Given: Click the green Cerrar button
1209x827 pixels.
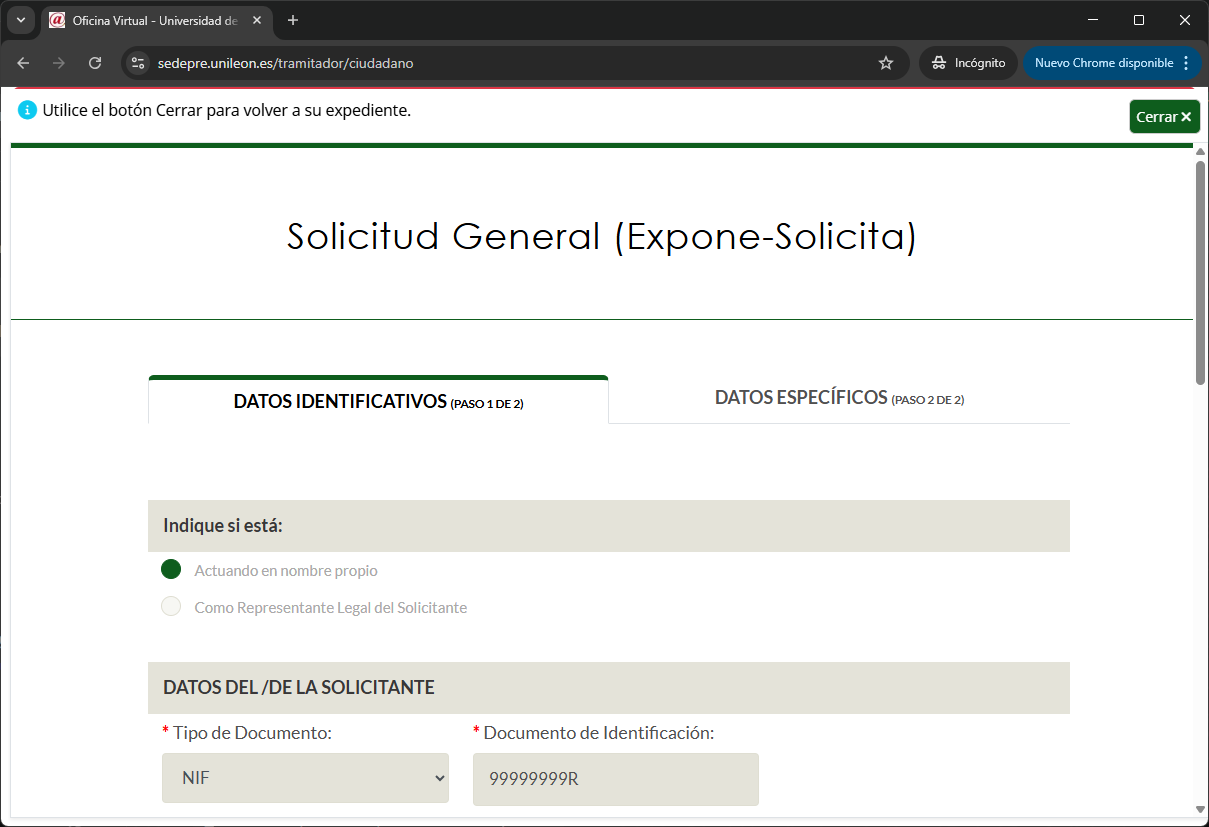Looking at the screenshot, I should click(x=1164, y=117).
